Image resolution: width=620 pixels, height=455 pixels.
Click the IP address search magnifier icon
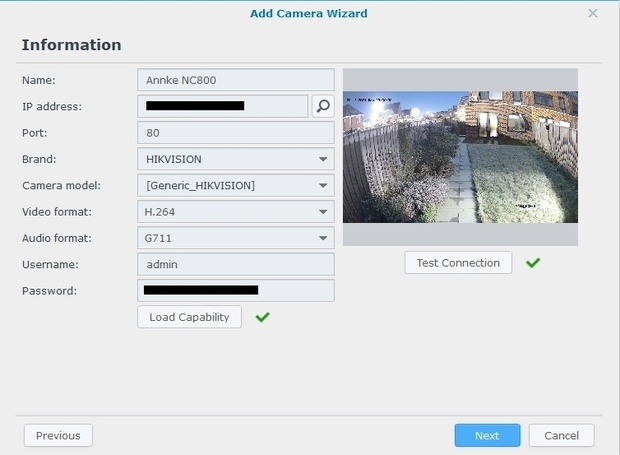[322, 106]
